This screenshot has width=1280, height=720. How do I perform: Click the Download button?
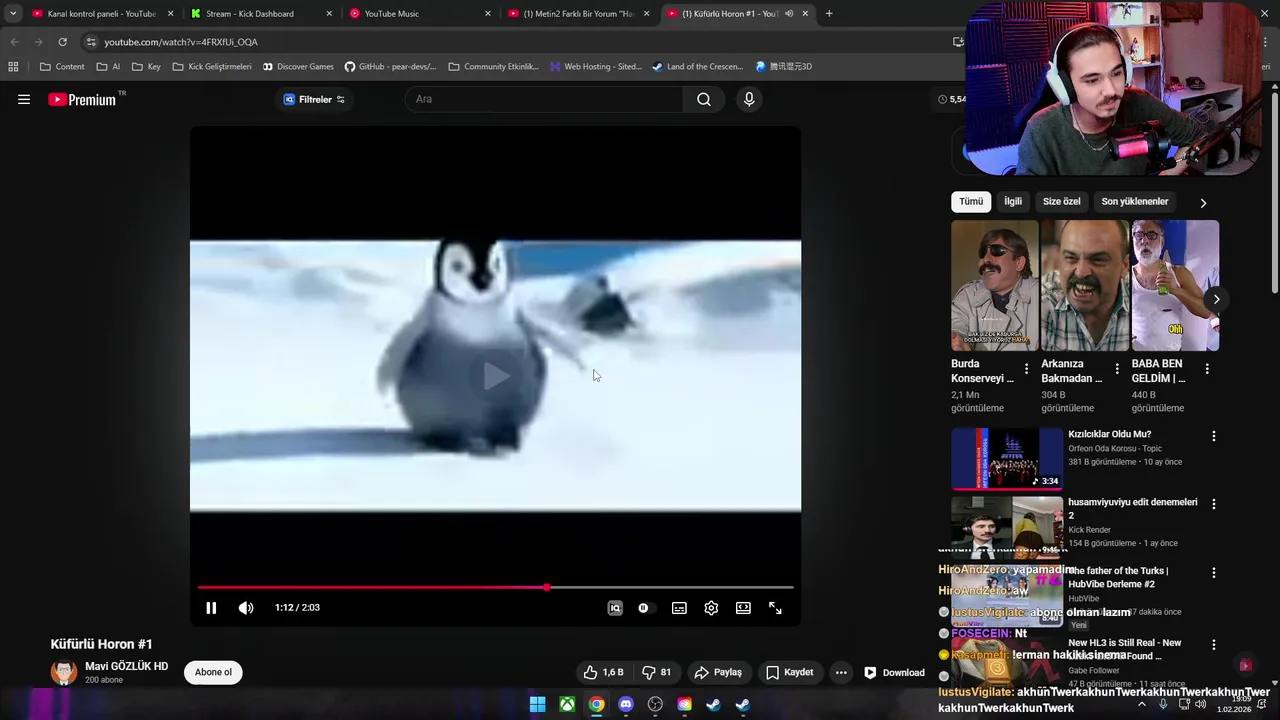894,672
